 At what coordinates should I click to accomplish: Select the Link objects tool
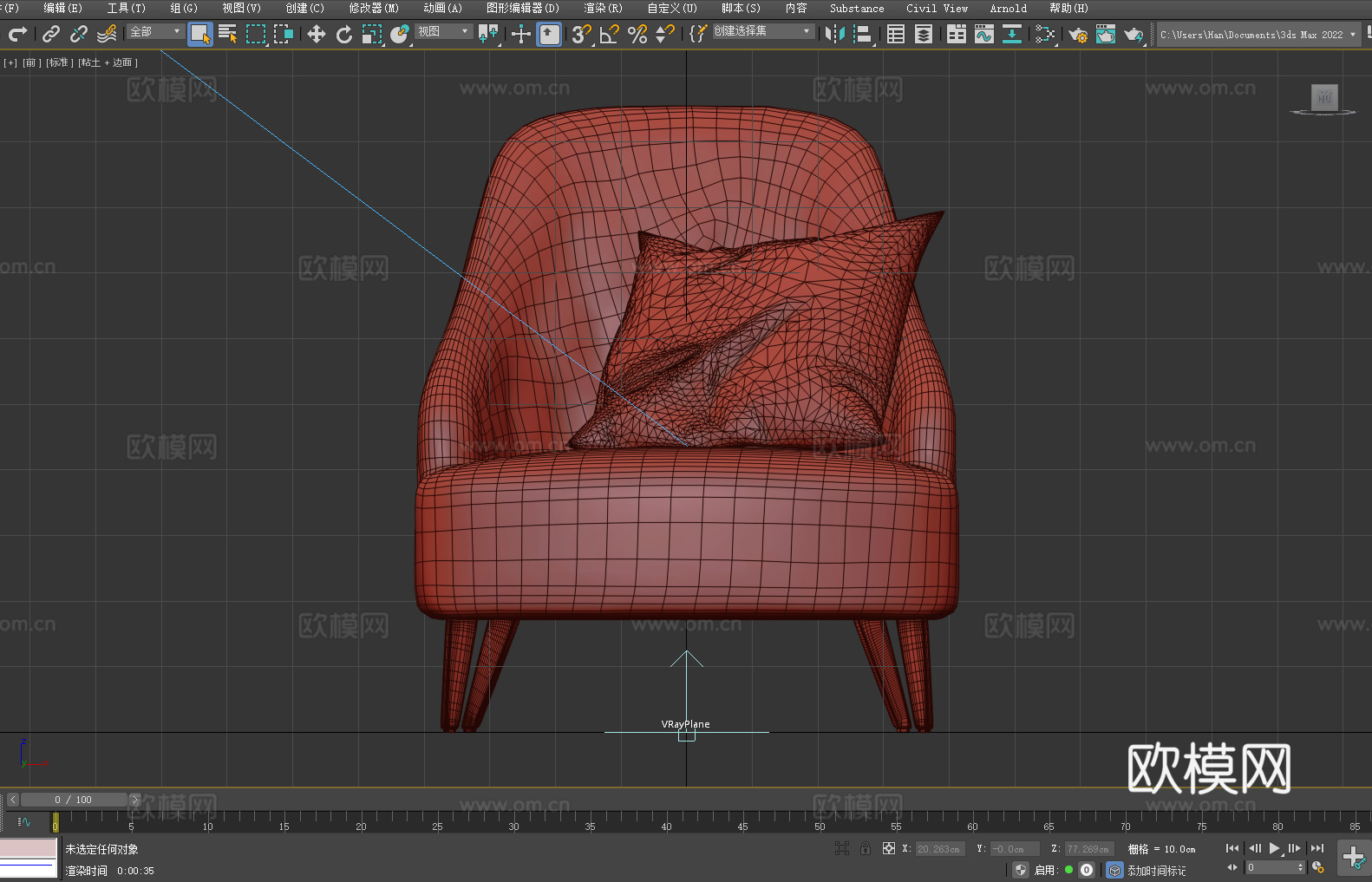point(51,34)
